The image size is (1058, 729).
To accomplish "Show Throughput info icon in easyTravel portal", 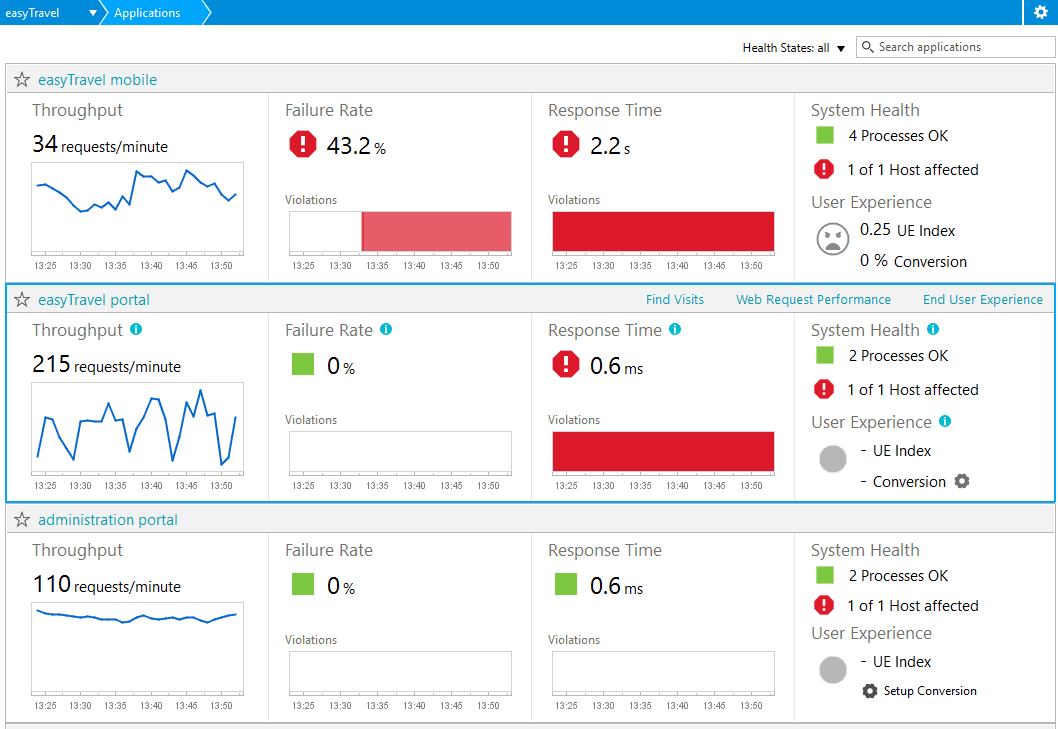I will click(x=136, y=329).
